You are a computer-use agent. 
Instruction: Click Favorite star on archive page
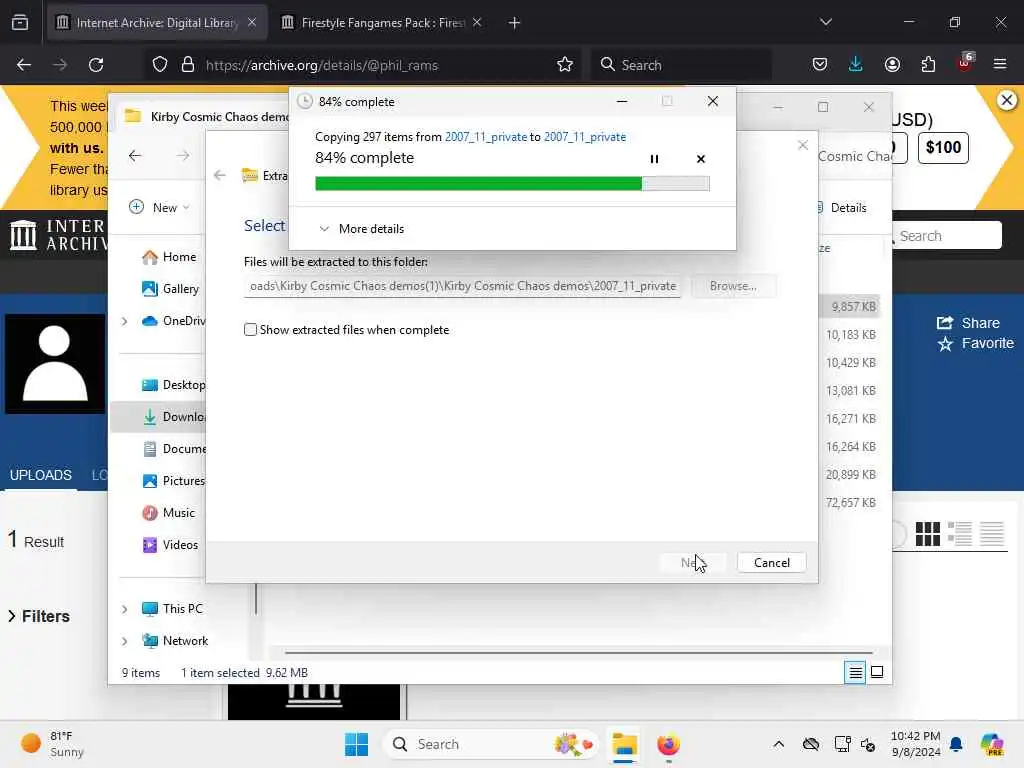point(976,343)
